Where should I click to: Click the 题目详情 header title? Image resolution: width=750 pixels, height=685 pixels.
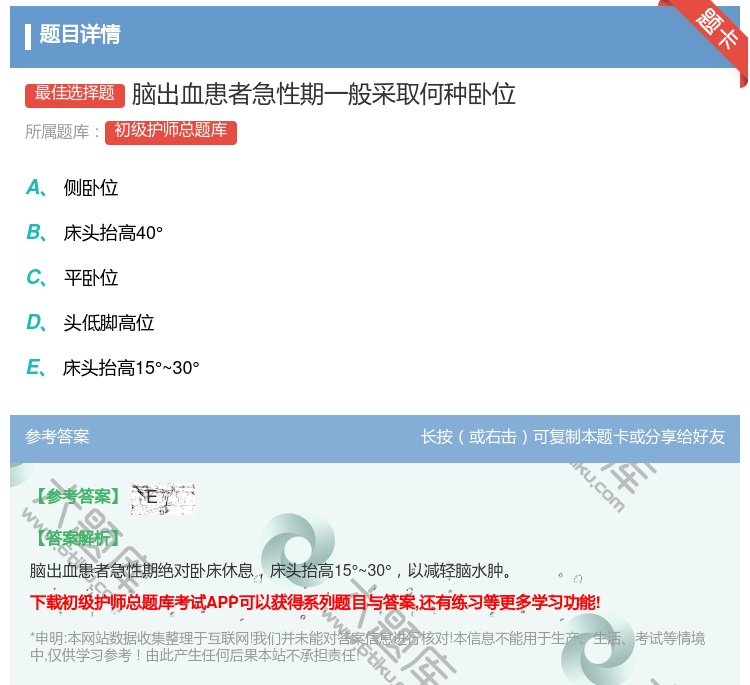click(80, 34)
